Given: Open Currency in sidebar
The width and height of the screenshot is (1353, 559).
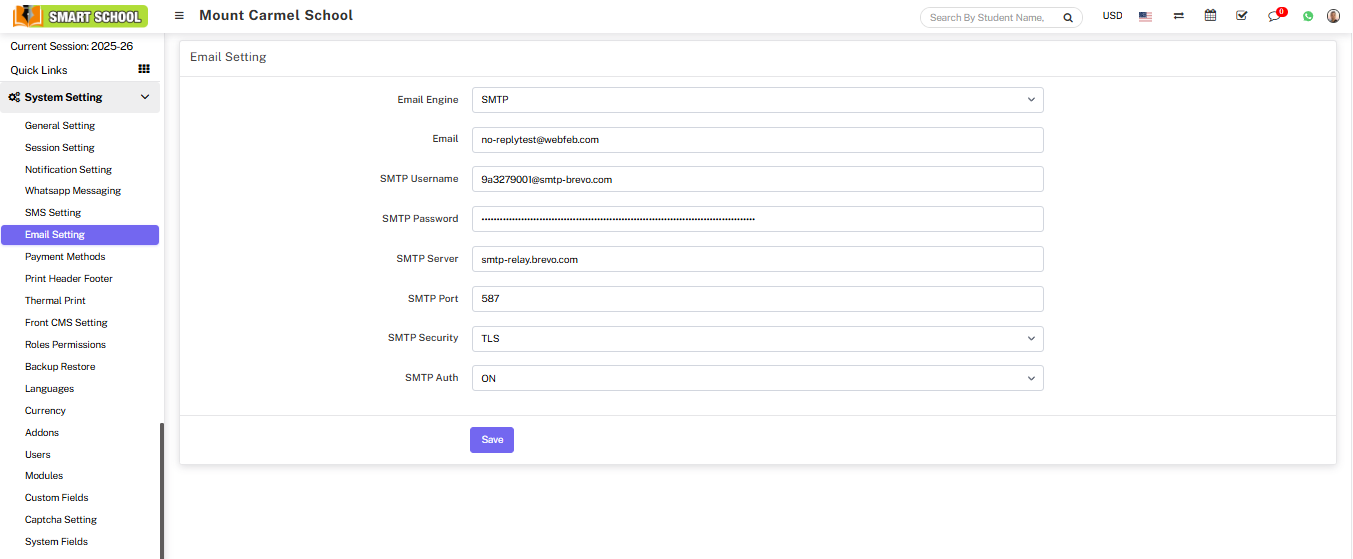Looking at the screenshot, I should pyautogui.click(x=45, y=411).
